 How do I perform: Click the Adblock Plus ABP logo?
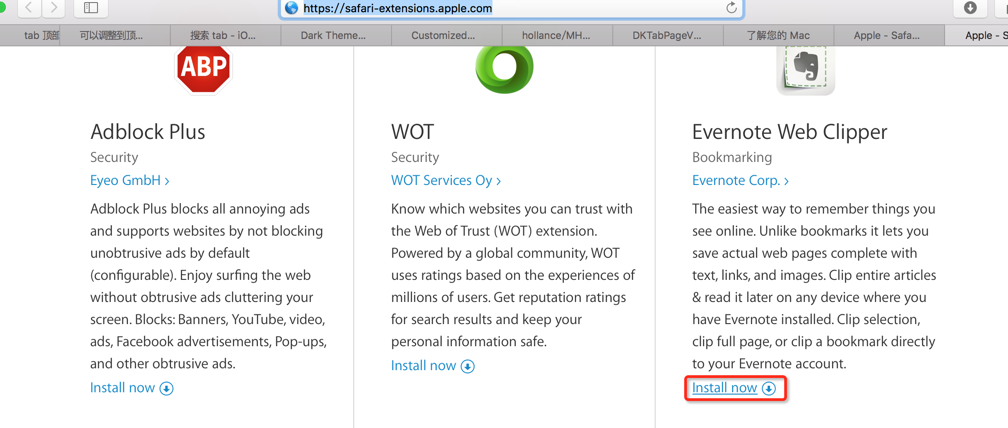203,69
